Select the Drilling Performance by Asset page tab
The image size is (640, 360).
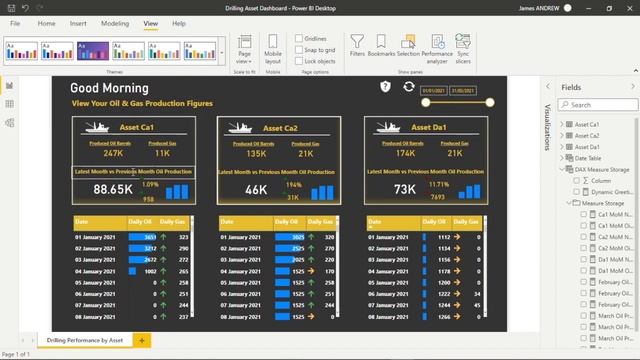[x=85, y=340]
